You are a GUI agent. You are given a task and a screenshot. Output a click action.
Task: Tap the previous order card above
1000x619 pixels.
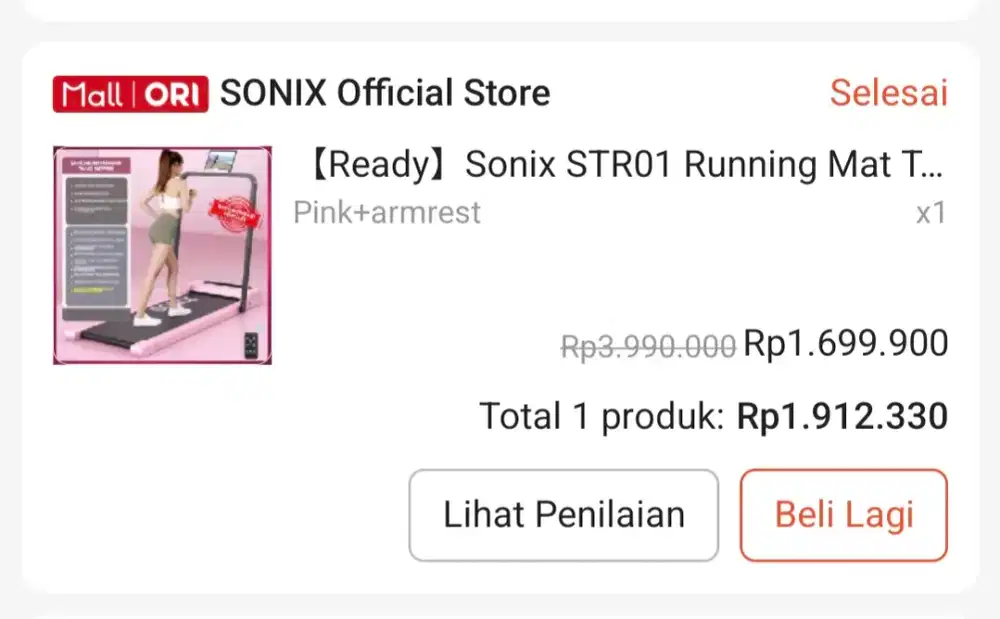(x=500, y=9)
